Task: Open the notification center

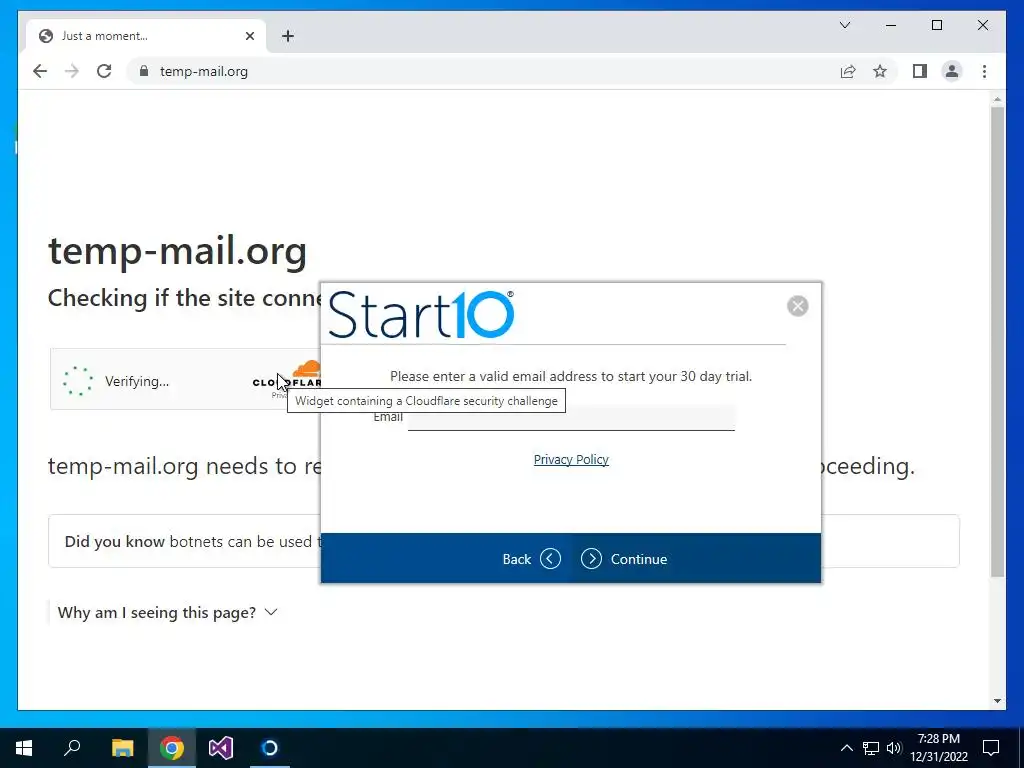Action: click(x=991, y=748)
